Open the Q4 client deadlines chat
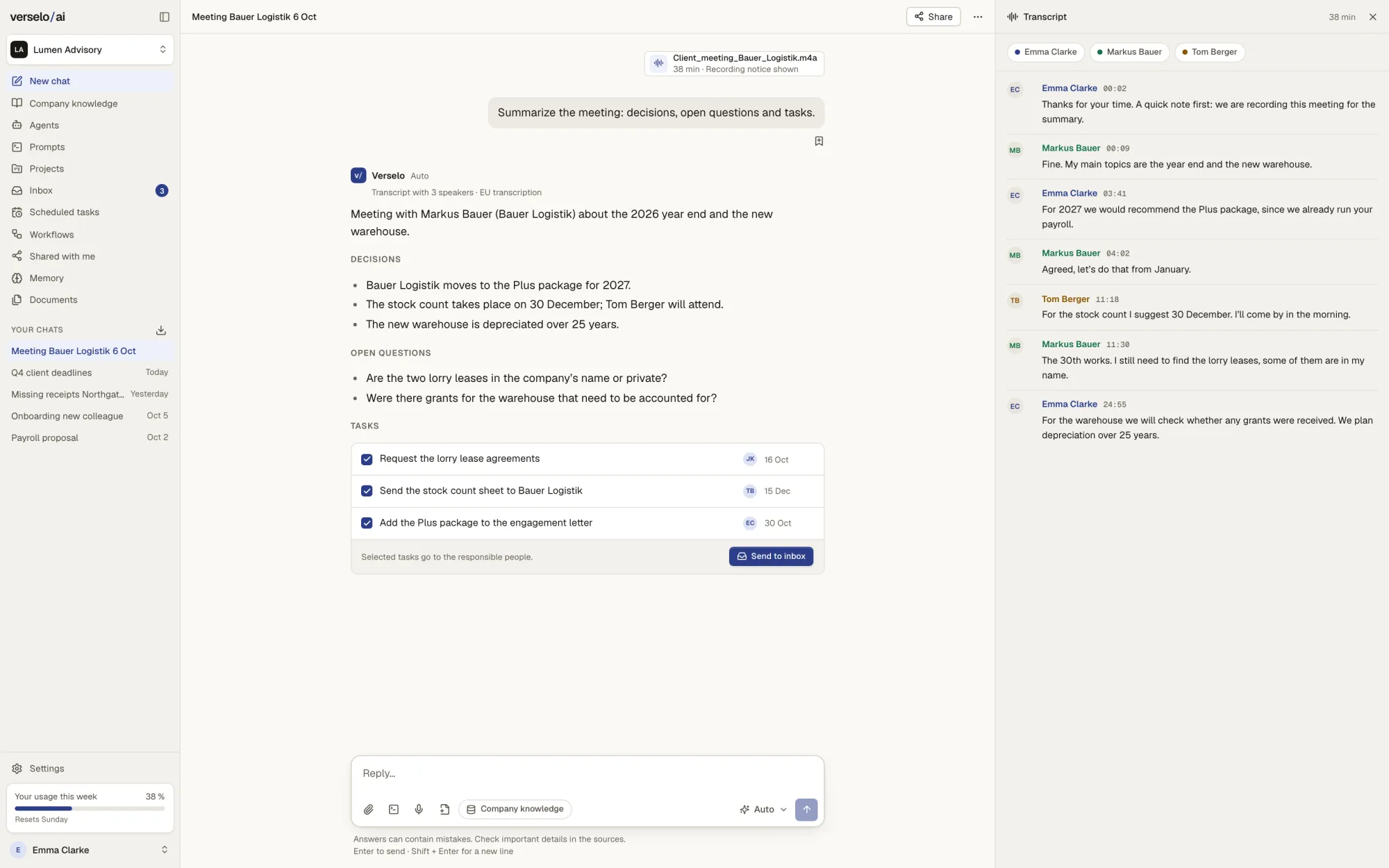 click(90, 373)
